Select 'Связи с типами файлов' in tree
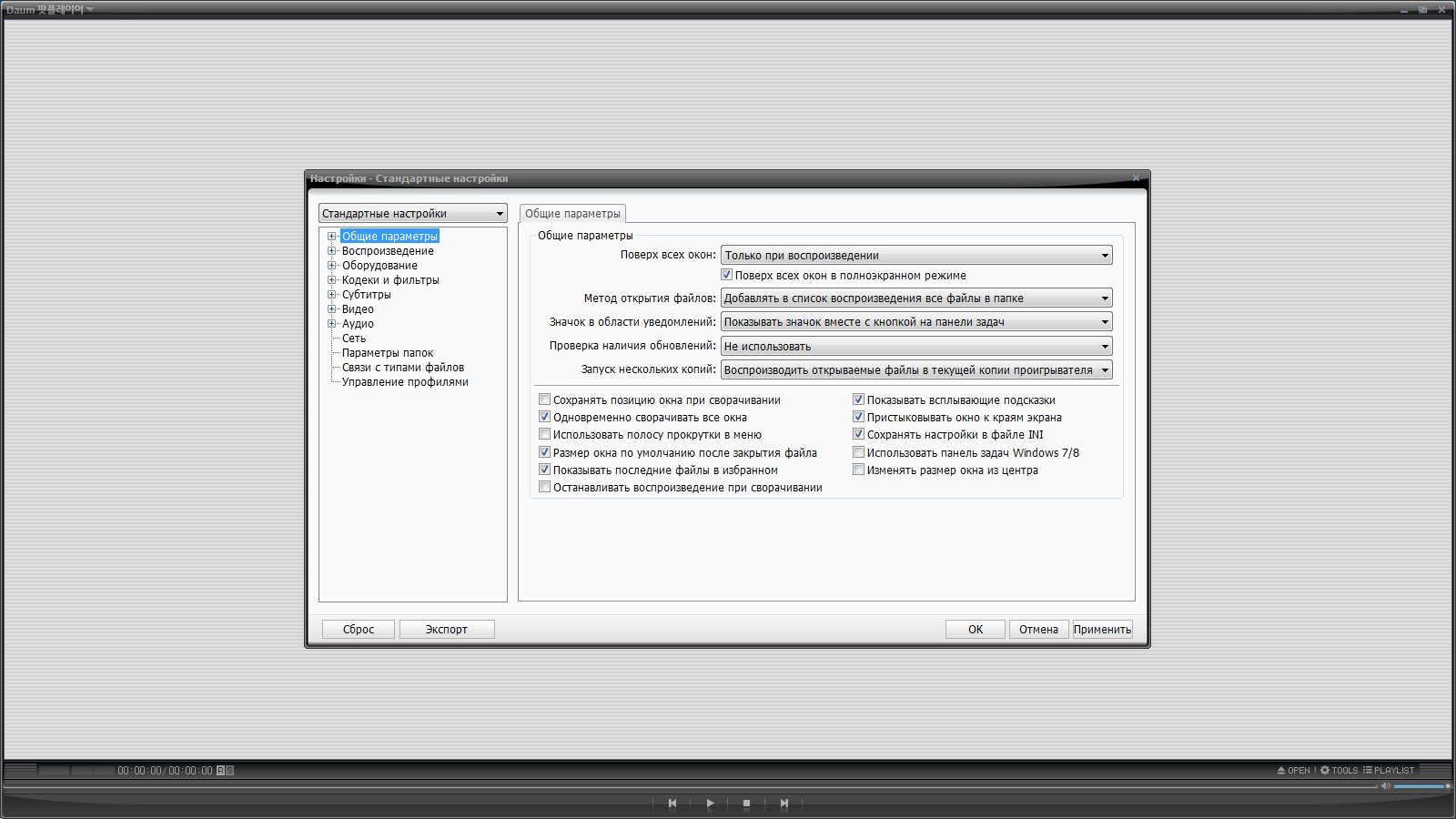Screen dimensions: 1456x819 (x=402, y=368)
